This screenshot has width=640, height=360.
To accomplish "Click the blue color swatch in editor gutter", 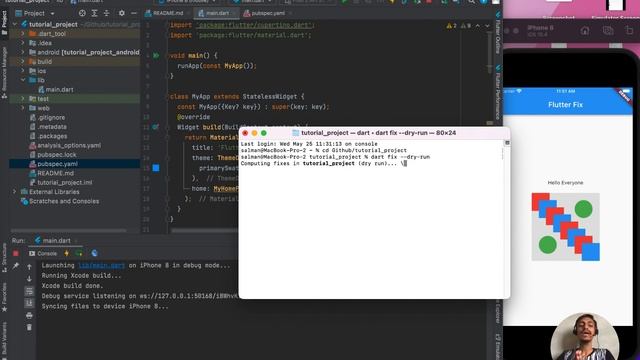I will 156,168.
